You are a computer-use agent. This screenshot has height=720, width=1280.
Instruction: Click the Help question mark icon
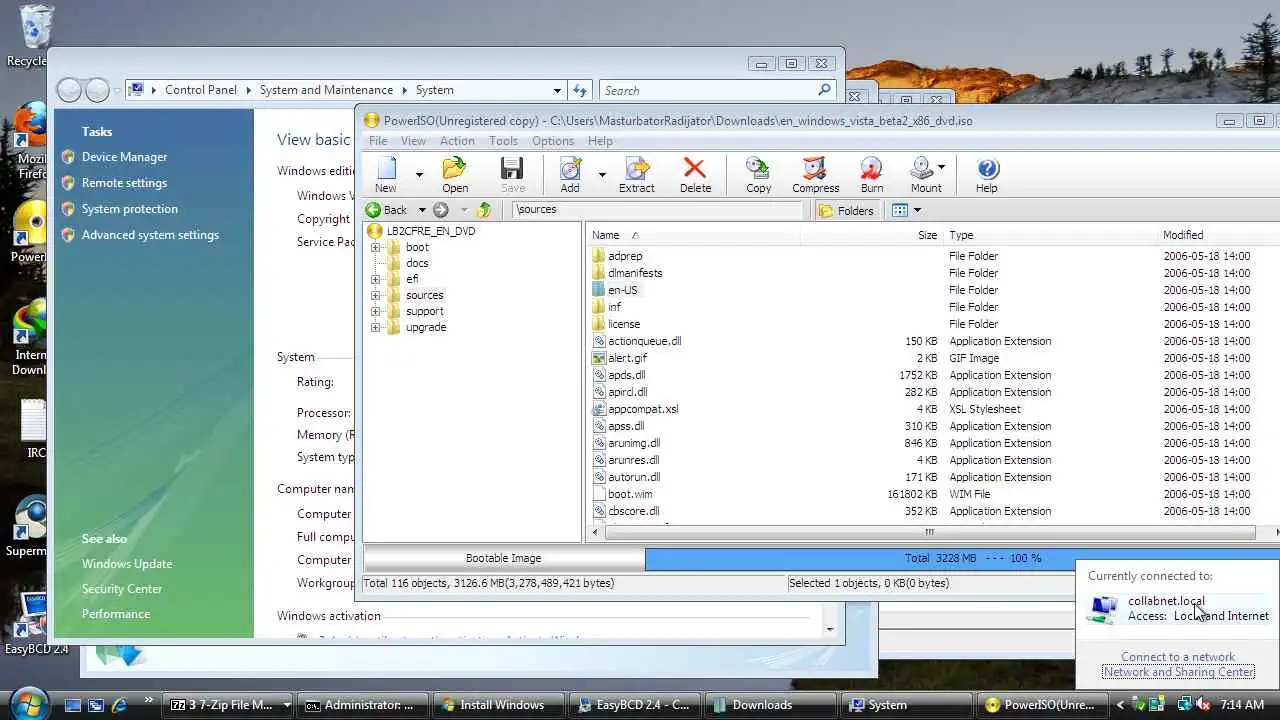pos(987,168)
